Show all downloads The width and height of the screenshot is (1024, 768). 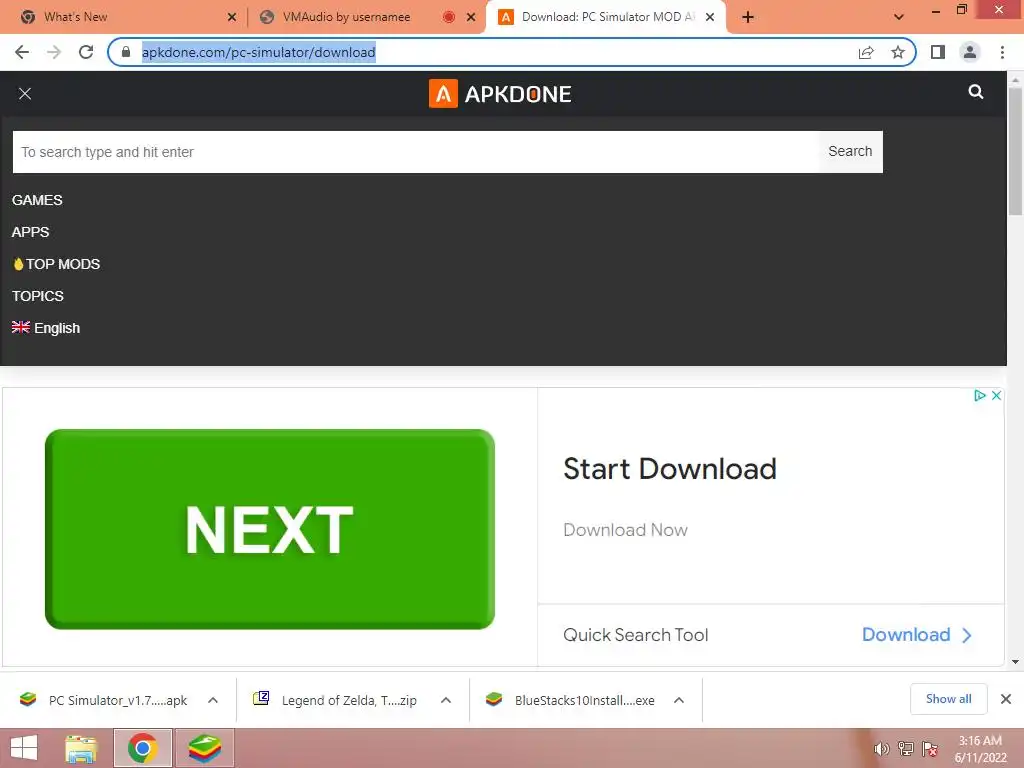point(948,699)
